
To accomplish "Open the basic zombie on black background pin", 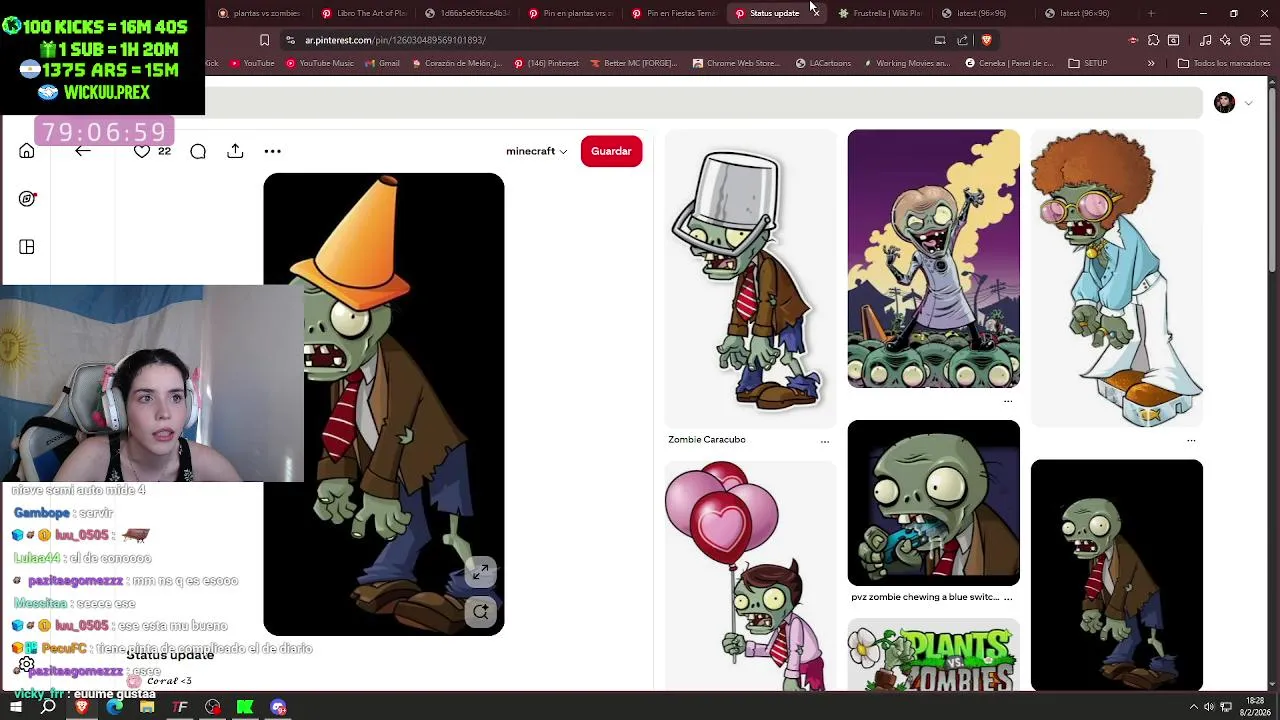I will [1117, 575].
